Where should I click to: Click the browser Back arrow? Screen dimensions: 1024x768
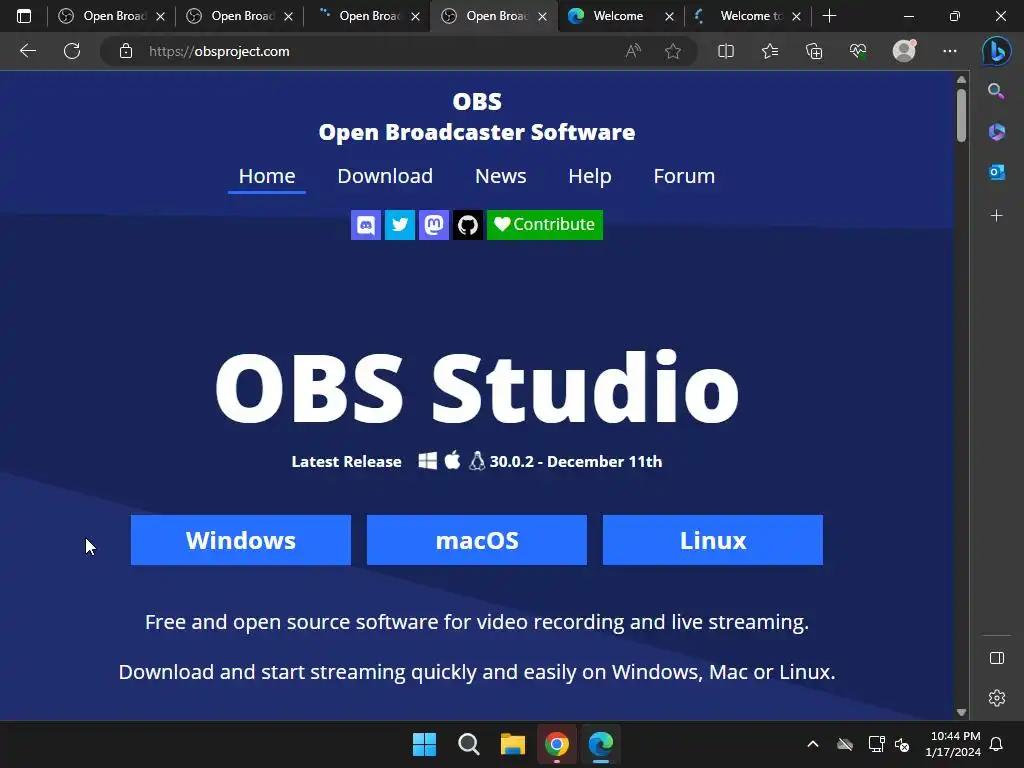(27, 51)
